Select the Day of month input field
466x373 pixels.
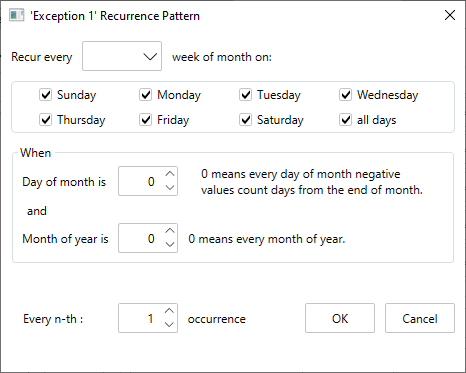tap(142, 181)
